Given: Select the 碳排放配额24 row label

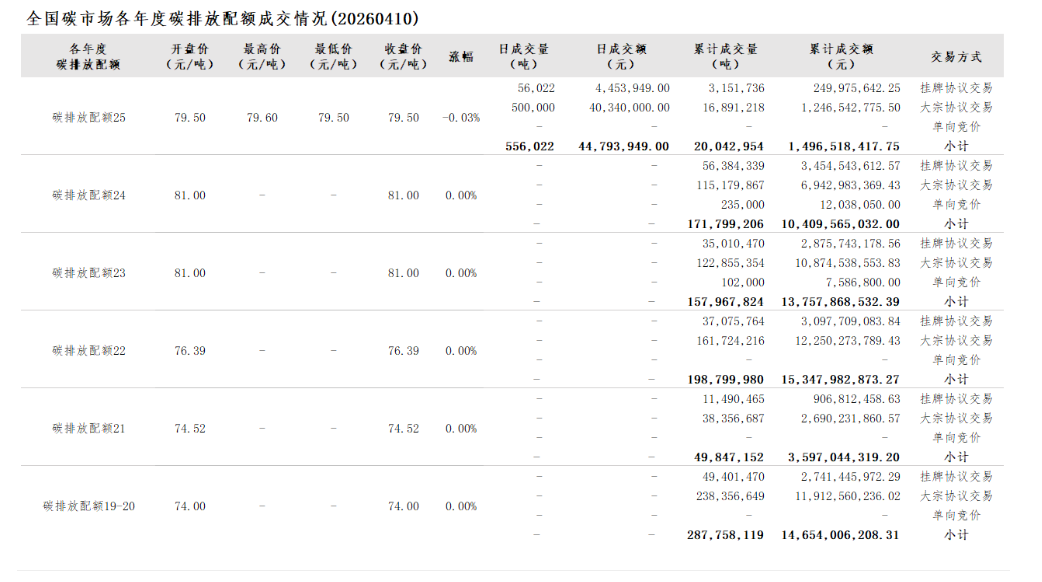Looking at the screenshot, I should (x=89, y=195).
